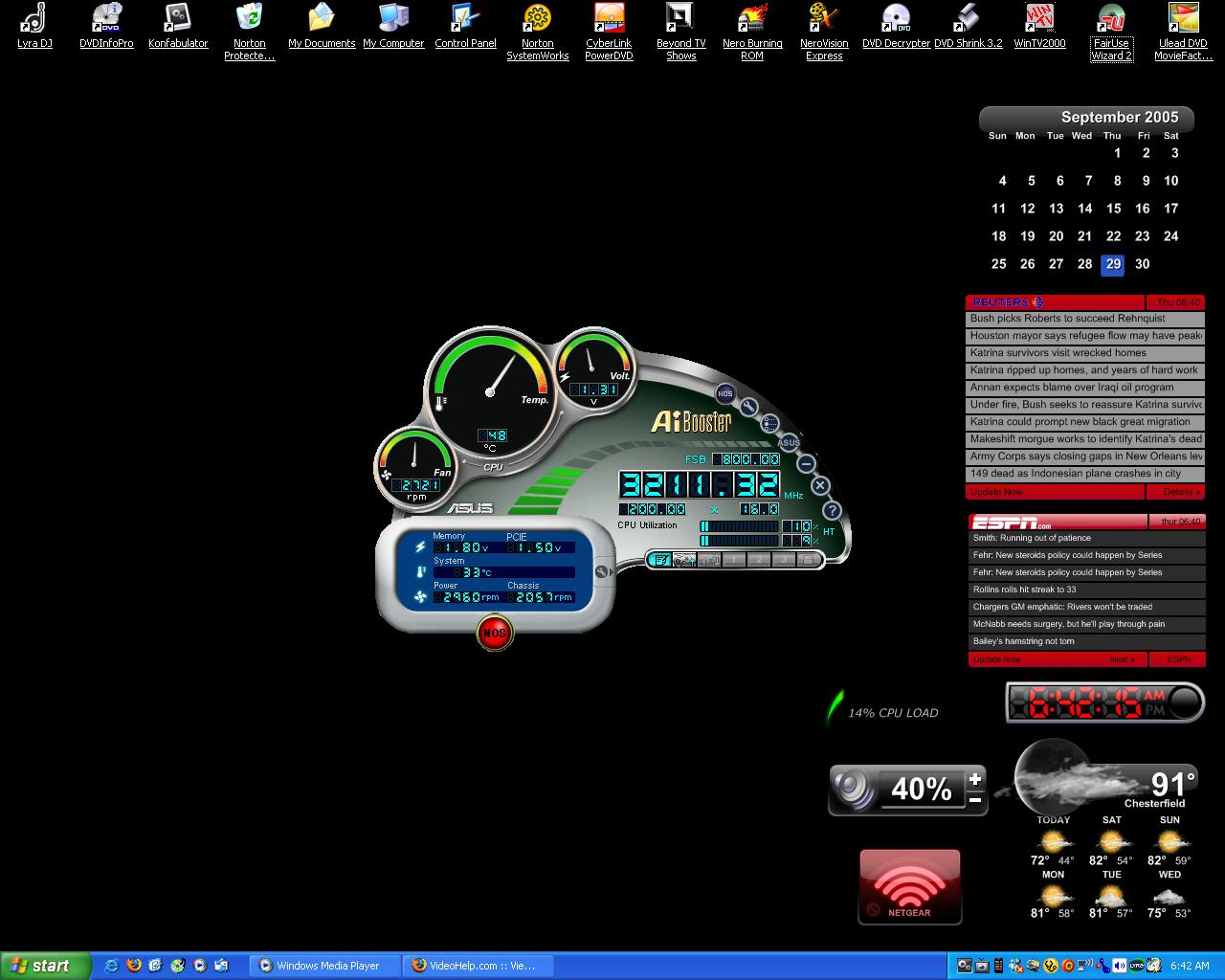Open the Windows Start menu
This screenshot has width=1225, height=980.
(x=46, y=966)
